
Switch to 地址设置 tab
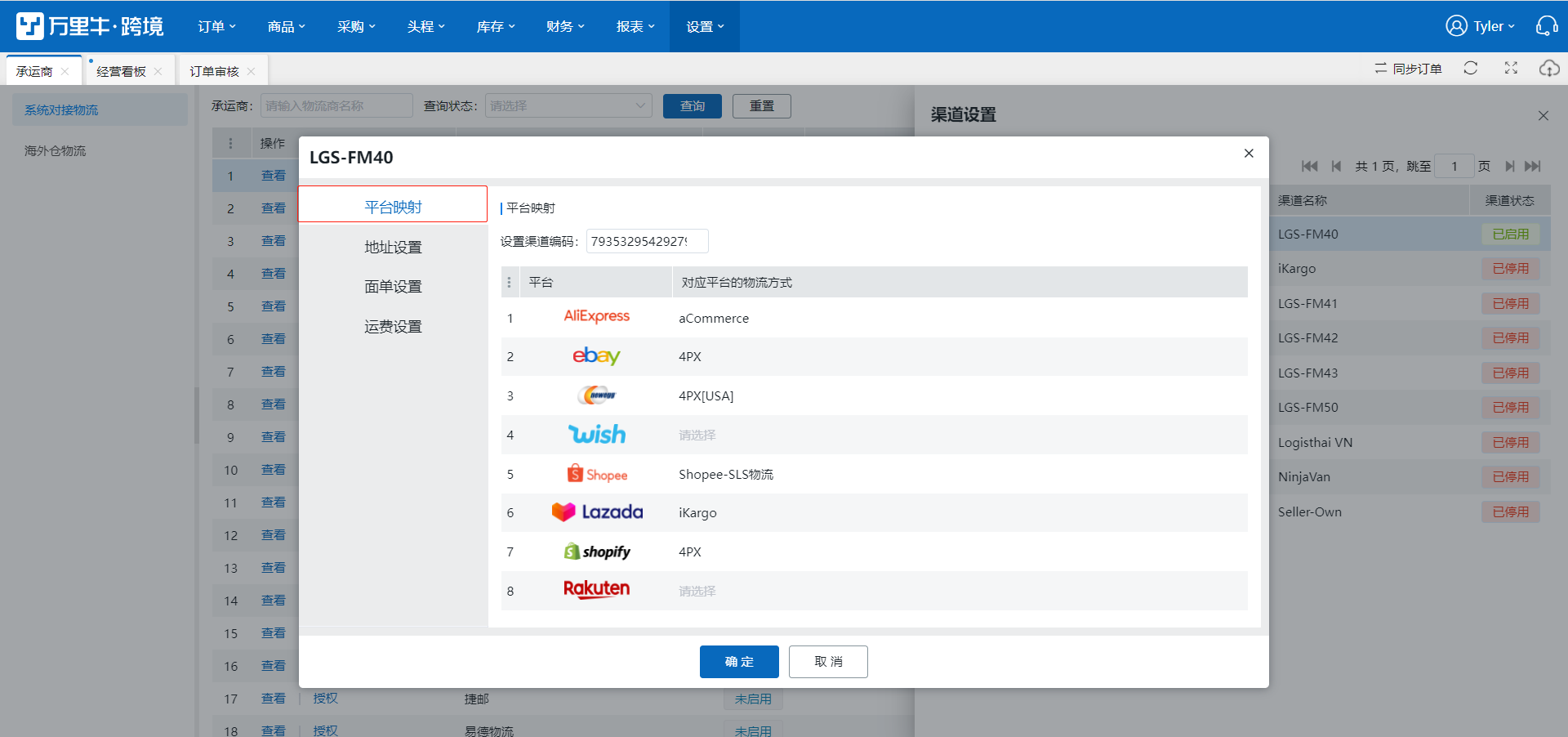click(393, 247)
